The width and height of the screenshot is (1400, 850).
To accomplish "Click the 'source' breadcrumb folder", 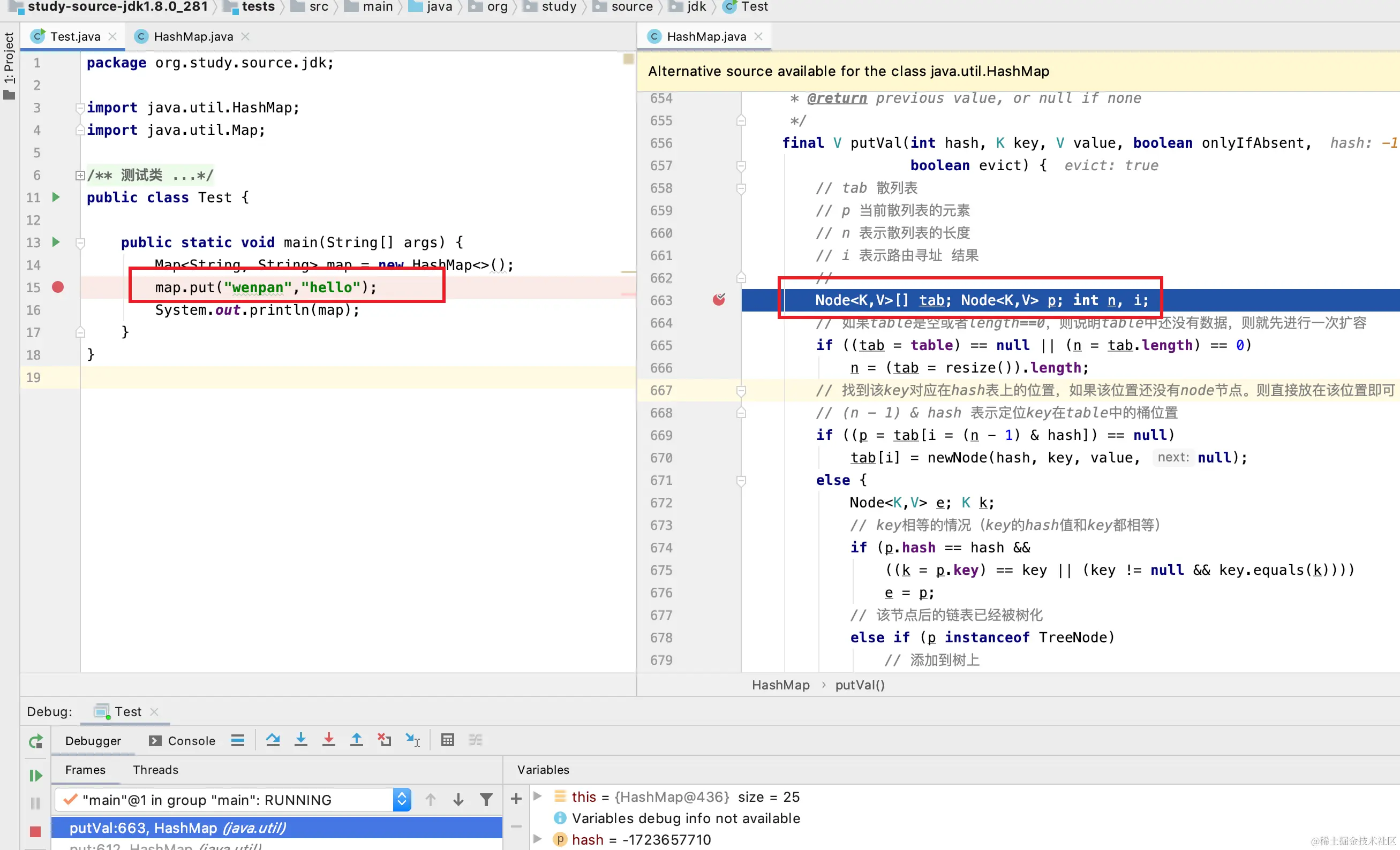I will (x=631, y=7).
